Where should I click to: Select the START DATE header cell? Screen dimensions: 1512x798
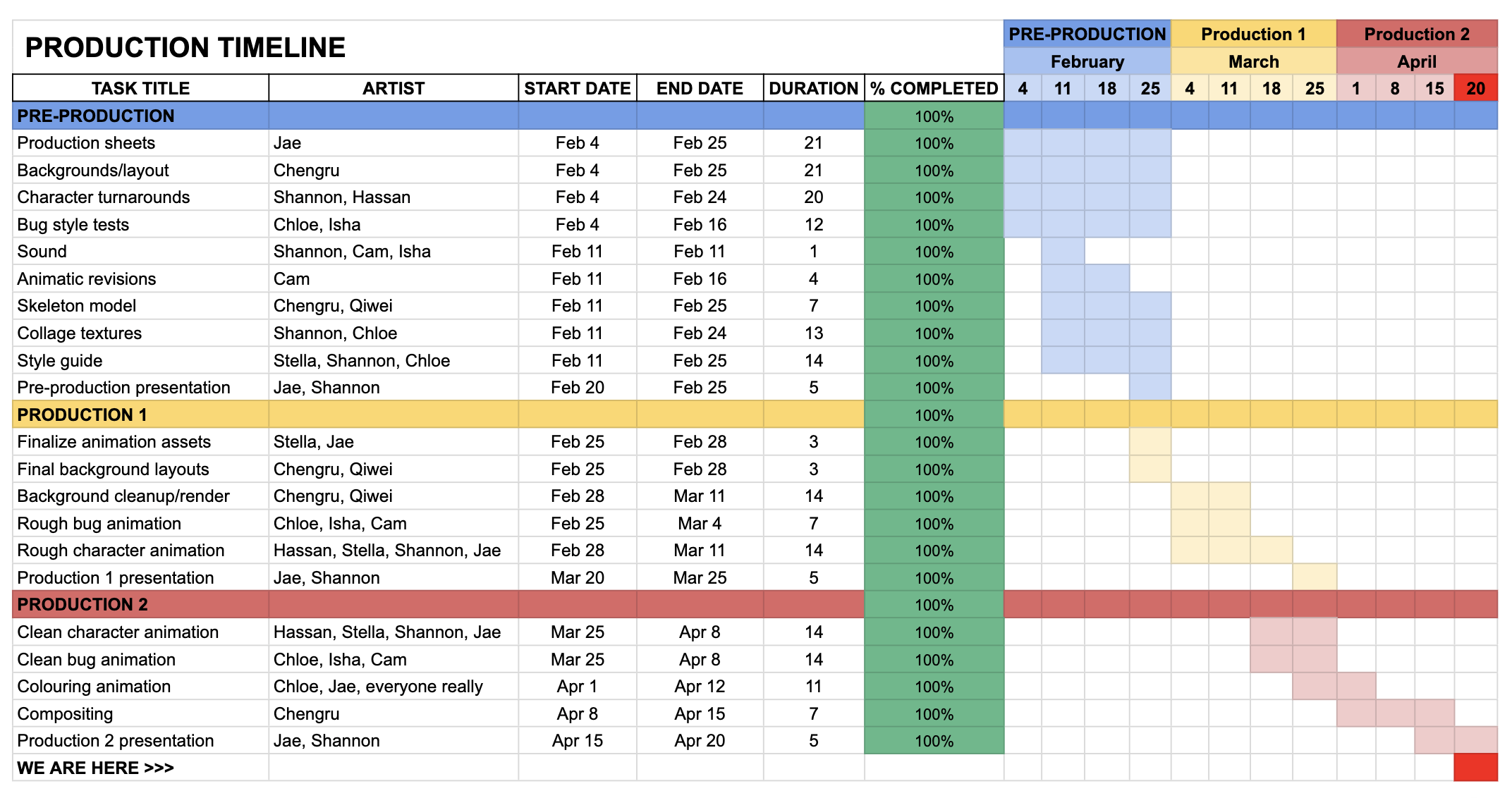[x=578, y=88]
